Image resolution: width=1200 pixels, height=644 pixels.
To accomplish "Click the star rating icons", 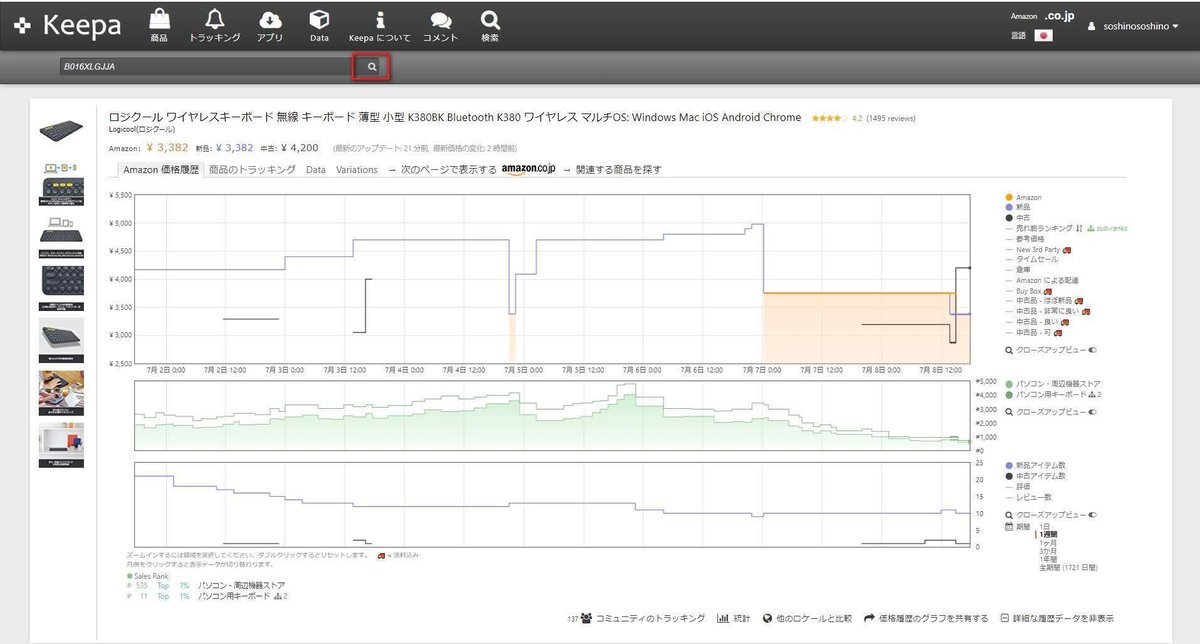I will [829, 118].
